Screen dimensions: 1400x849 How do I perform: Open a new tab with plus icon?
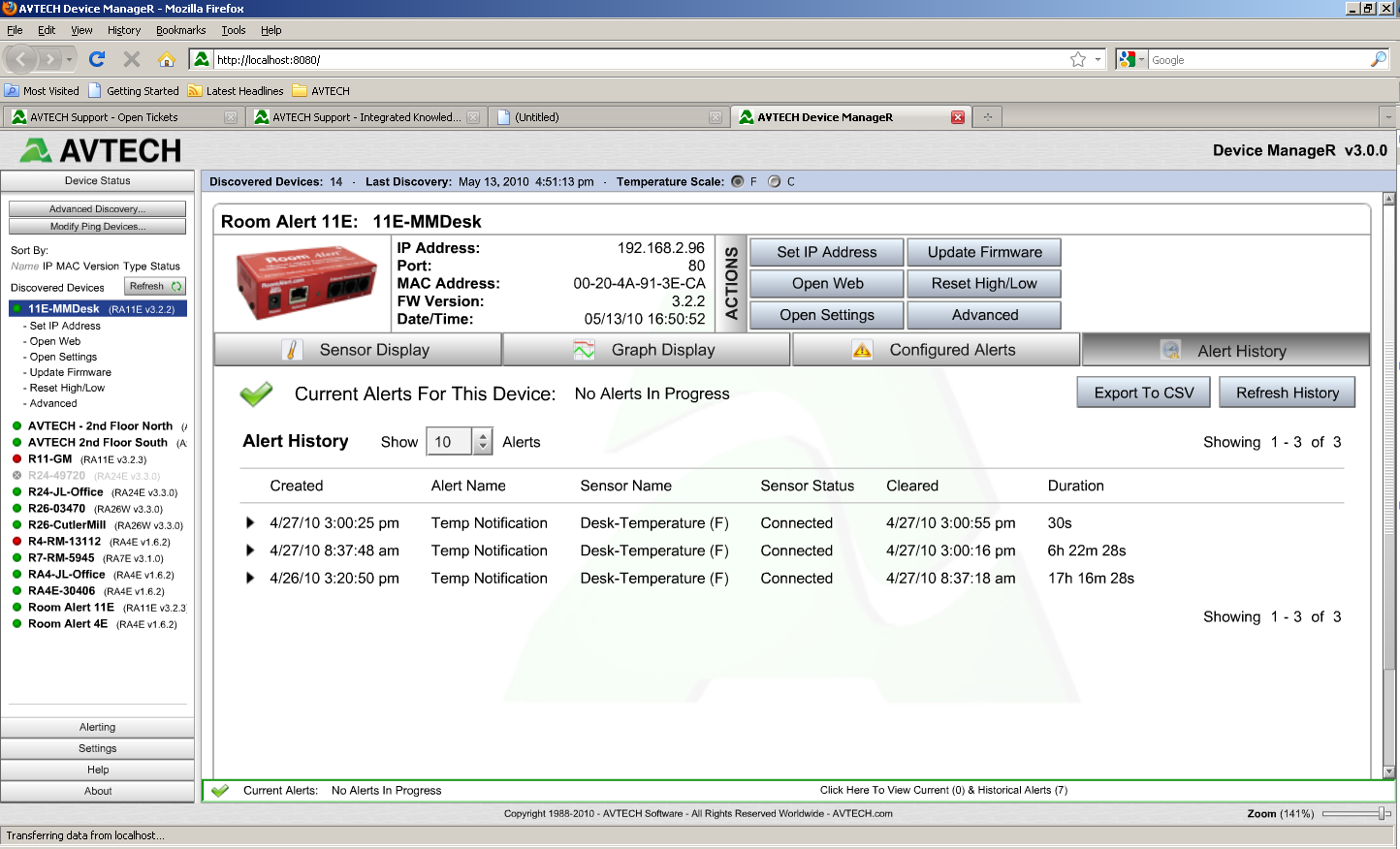coord(987,117)
